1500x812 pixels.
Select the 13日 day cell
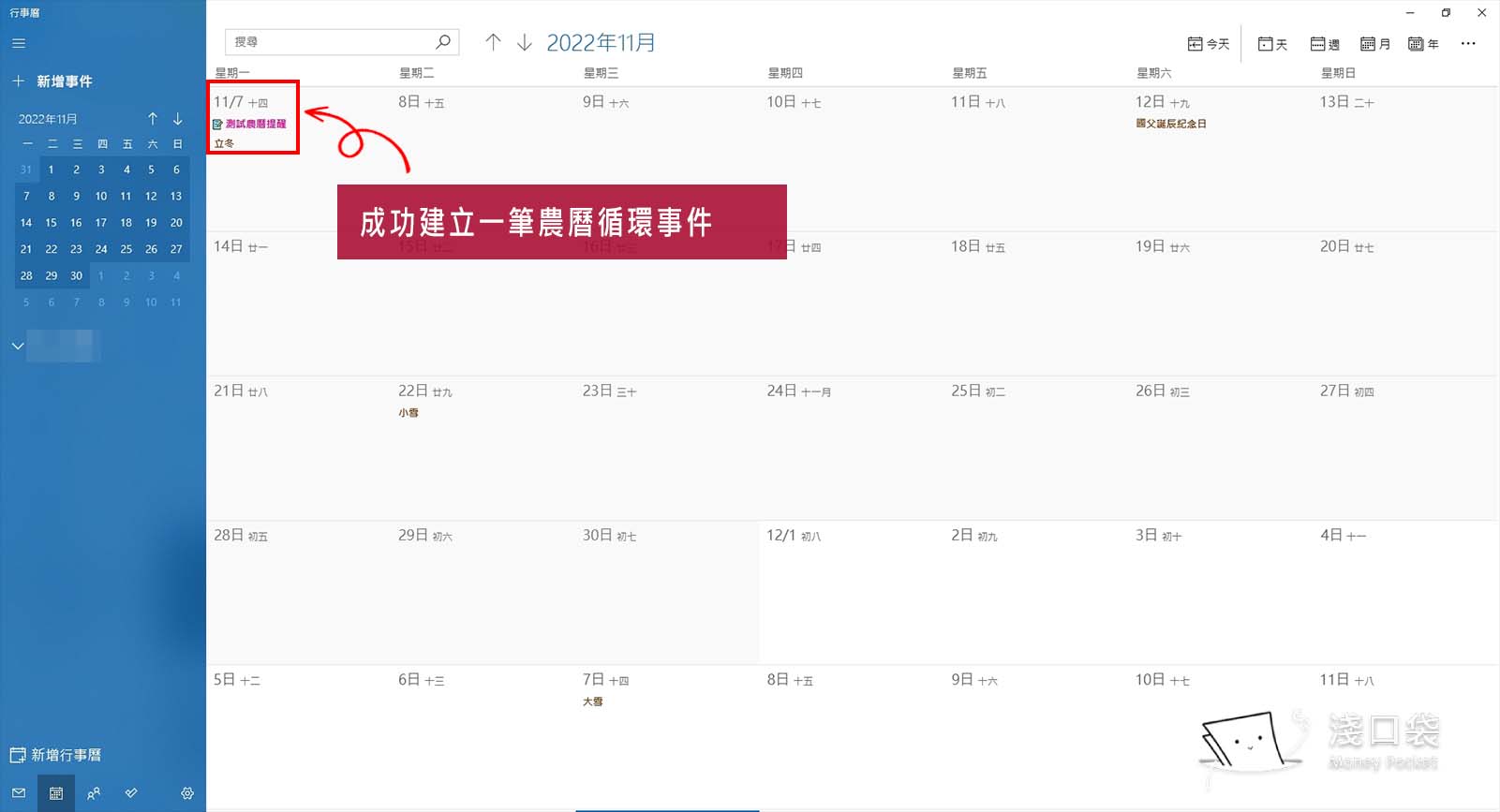[1405, 159]
